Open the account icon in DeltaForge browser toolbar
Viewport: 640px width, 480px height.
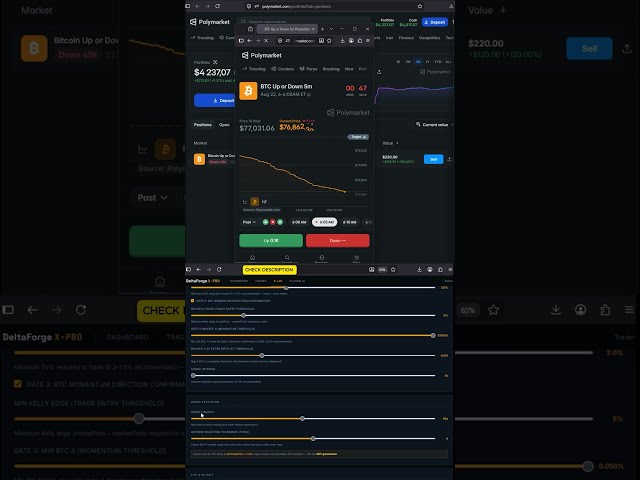pos(430,269)
